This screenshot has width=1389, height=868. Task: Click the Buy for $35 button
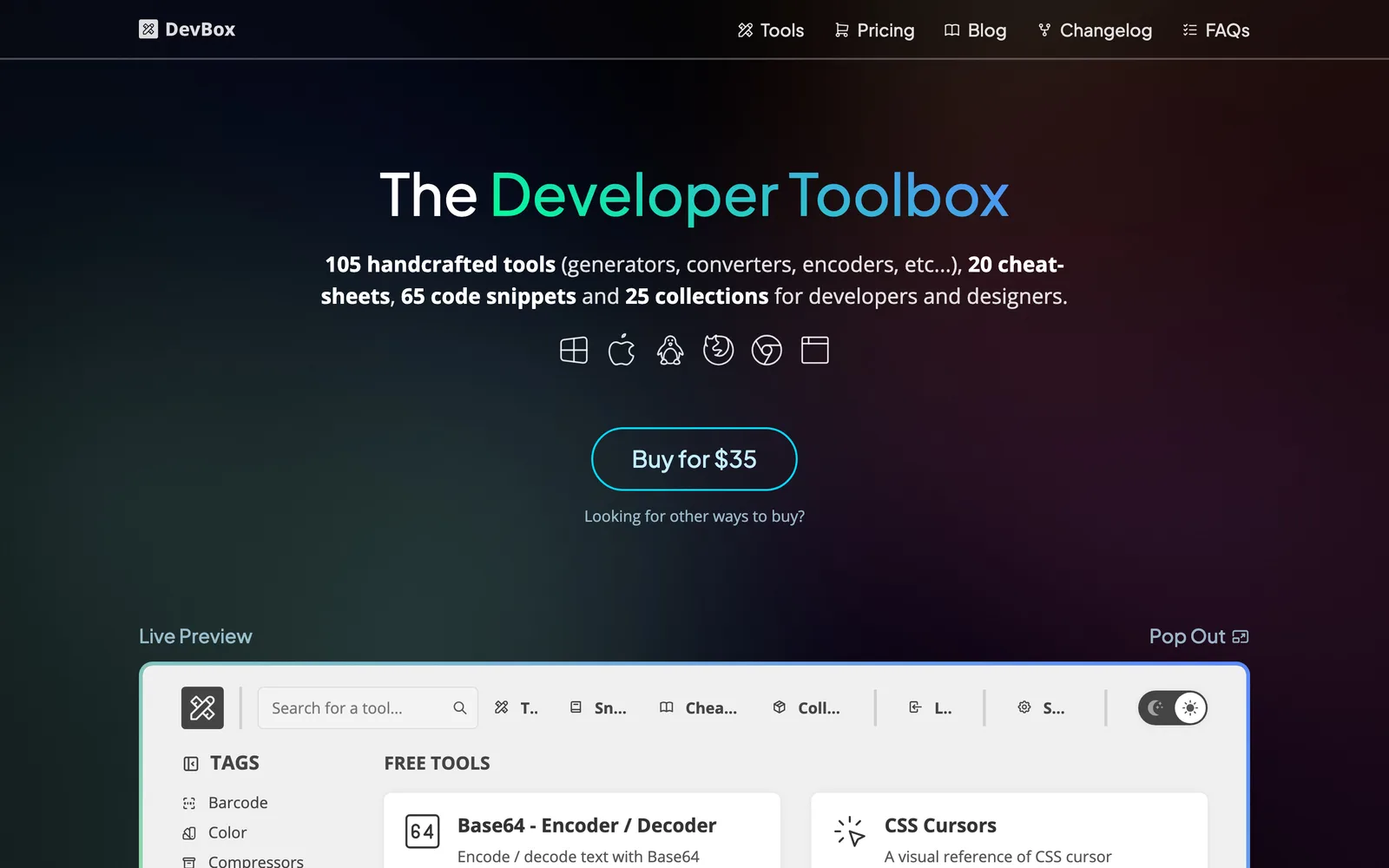click(694, 459)
